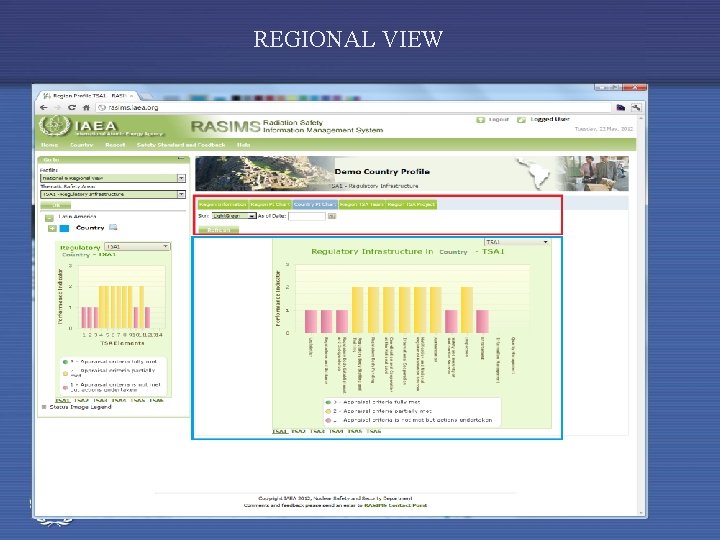This screenshot has height=540, width=720.
Task: Switch to the Region TSA Project tab
Action: (x=411, y=204)
